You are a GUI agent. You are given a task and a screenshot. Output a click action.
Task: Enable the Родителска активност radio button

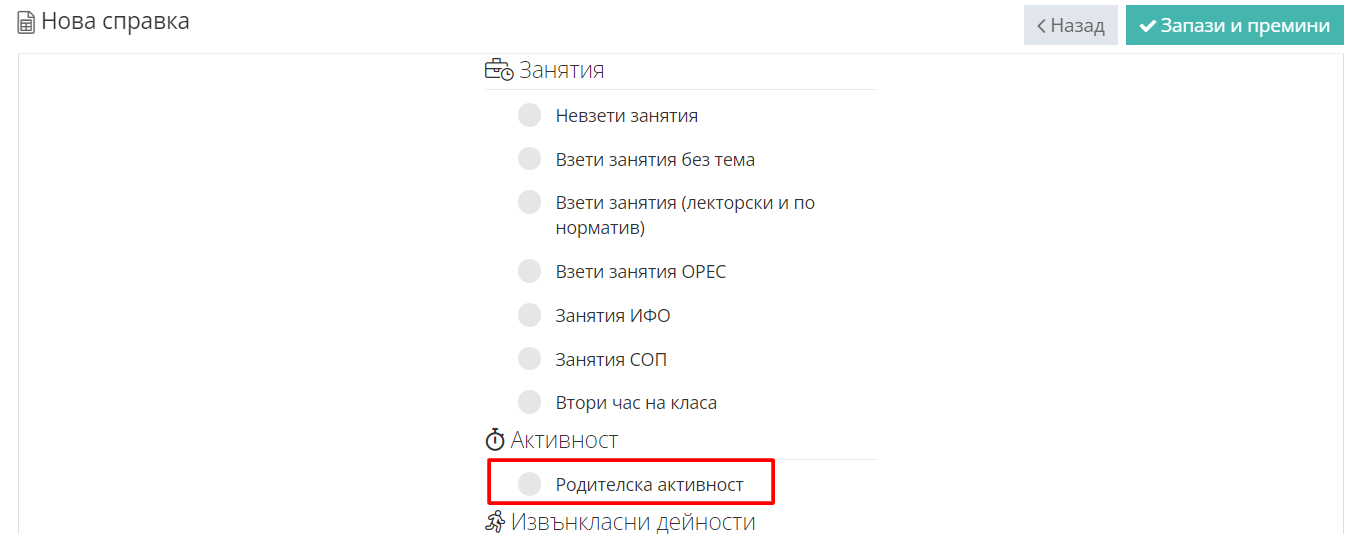pyautogui.click(x=529, y=484)
